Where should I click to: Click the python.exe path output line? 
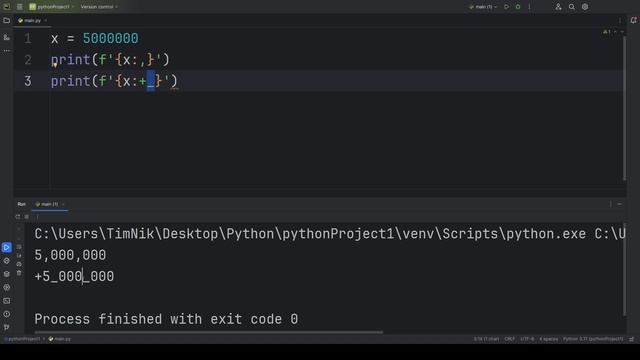[x=330, y=234]
